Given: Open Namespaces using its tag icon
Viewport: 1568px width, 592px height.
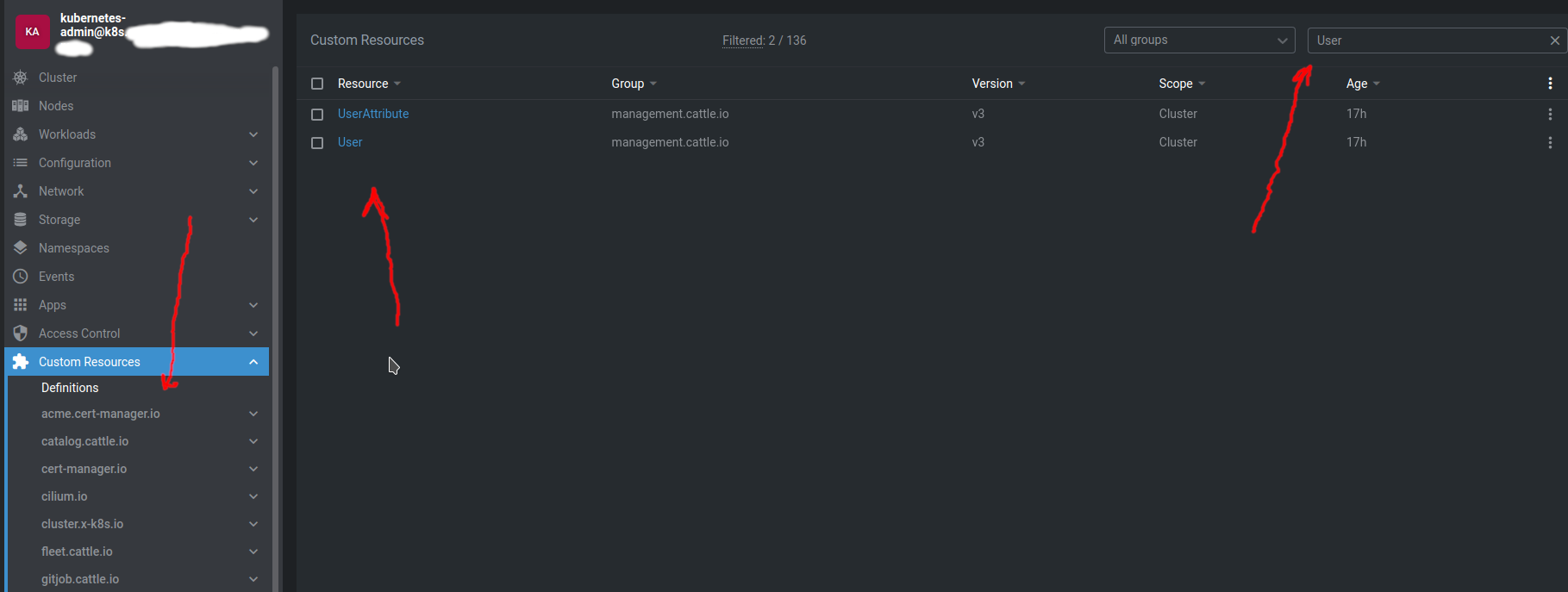Looking at the screenshot, I should [21, 247].
